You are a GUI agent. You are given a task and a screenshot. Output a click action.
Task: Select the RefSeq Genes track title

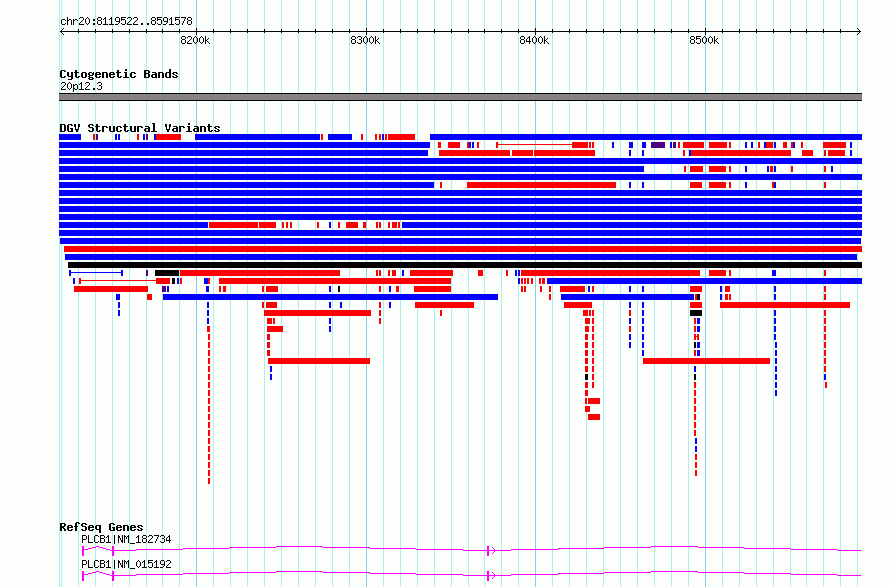point(101,527)
